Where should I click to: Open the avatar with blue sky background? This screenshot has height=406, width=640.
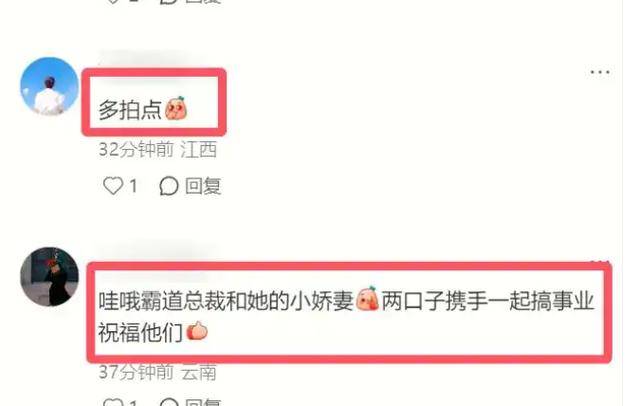49,86
